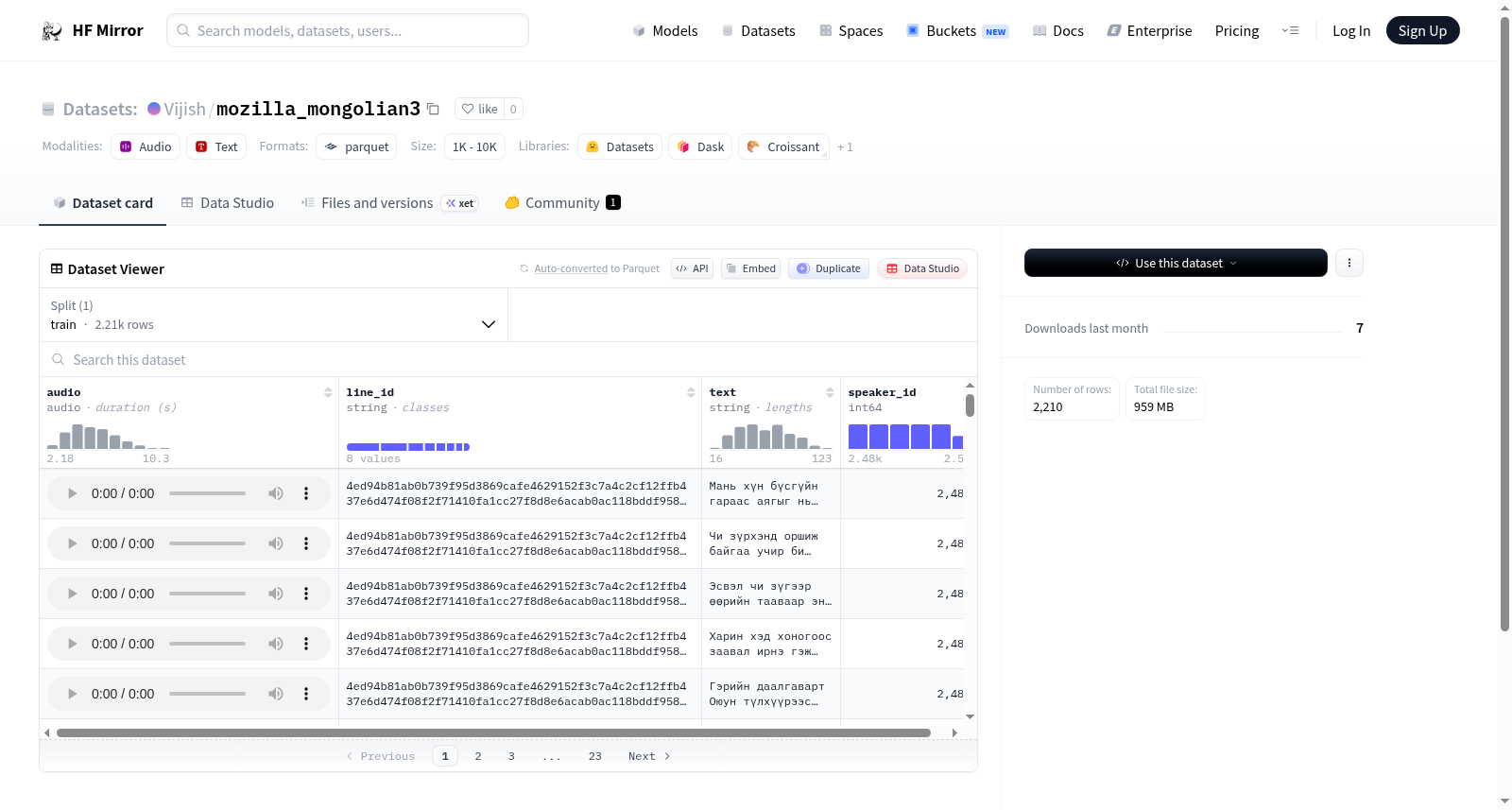Open Data Studio from the viewer header

[x=922, y=268]
